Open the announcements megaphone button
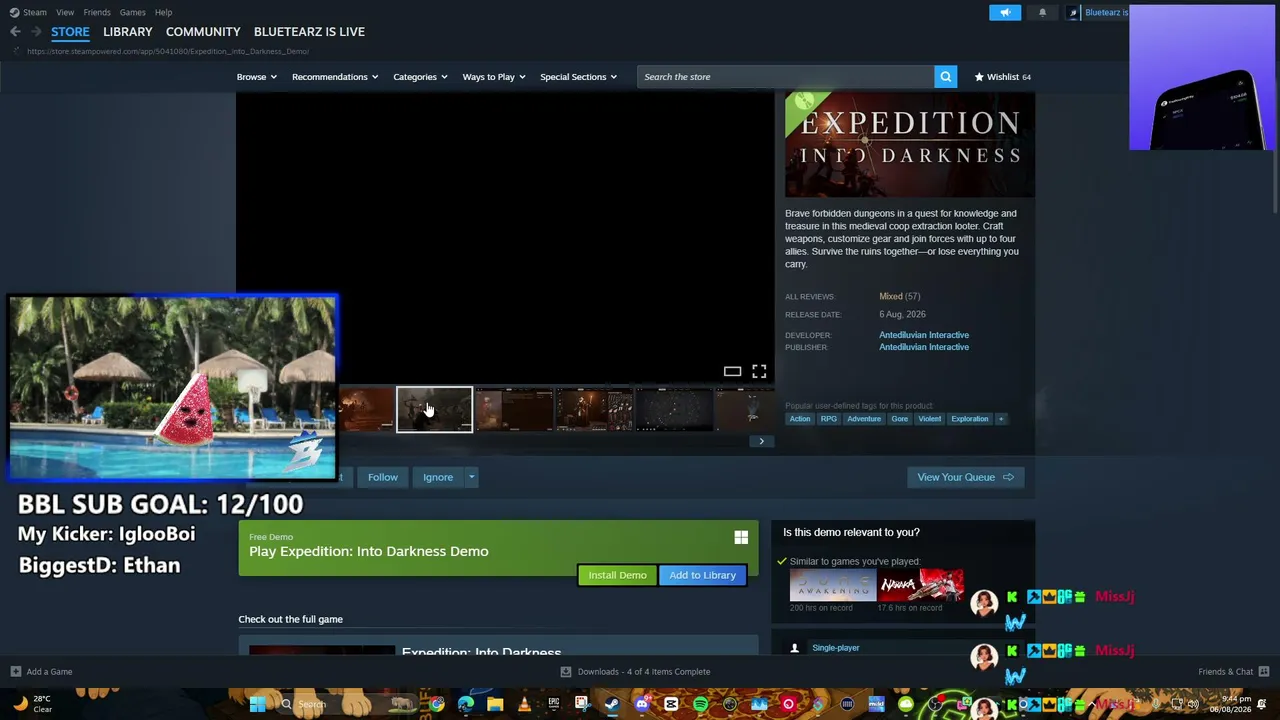The height and width of the screenshot is (720, 1280). pos(1005,13)
